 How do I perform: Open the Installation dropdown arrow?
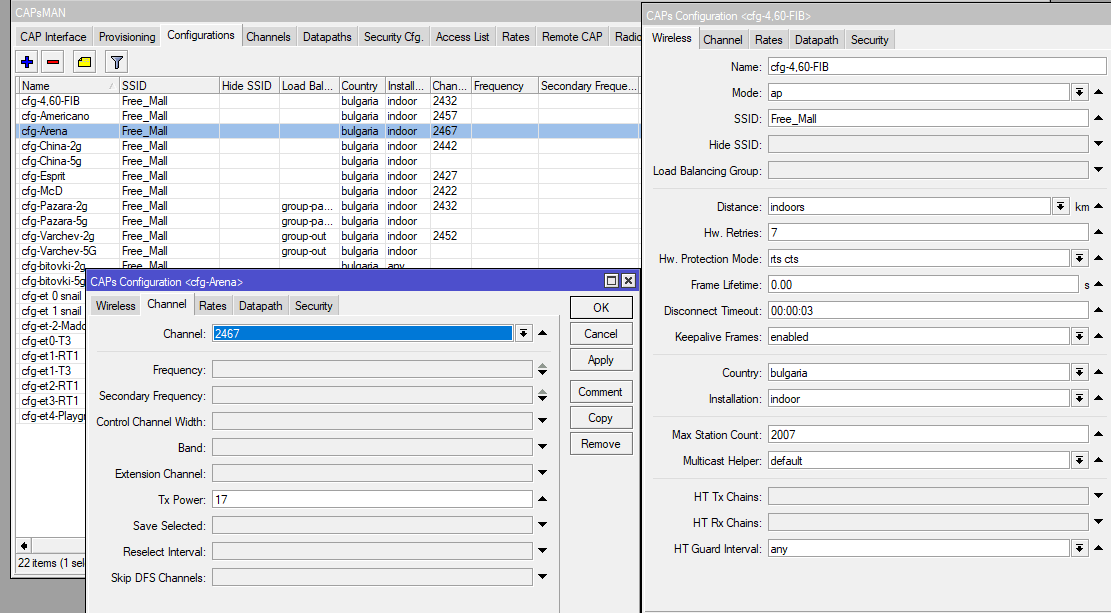coord(1079,398)
